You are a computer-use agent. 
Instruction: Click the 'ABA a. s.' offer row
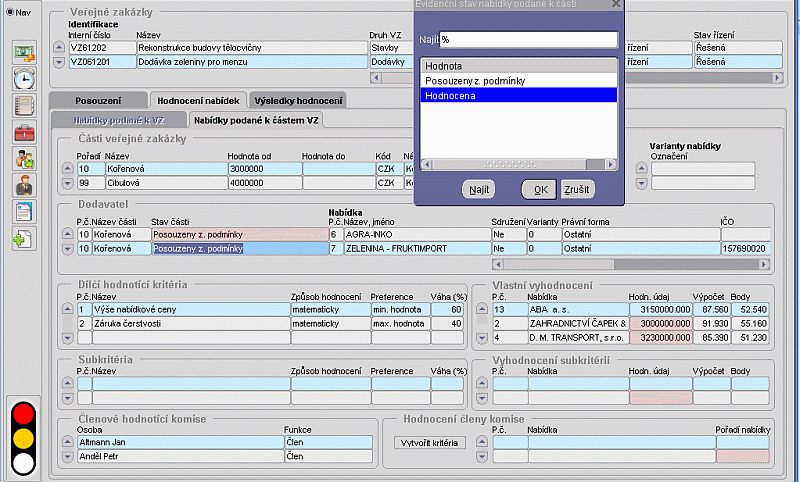[578, 310]
